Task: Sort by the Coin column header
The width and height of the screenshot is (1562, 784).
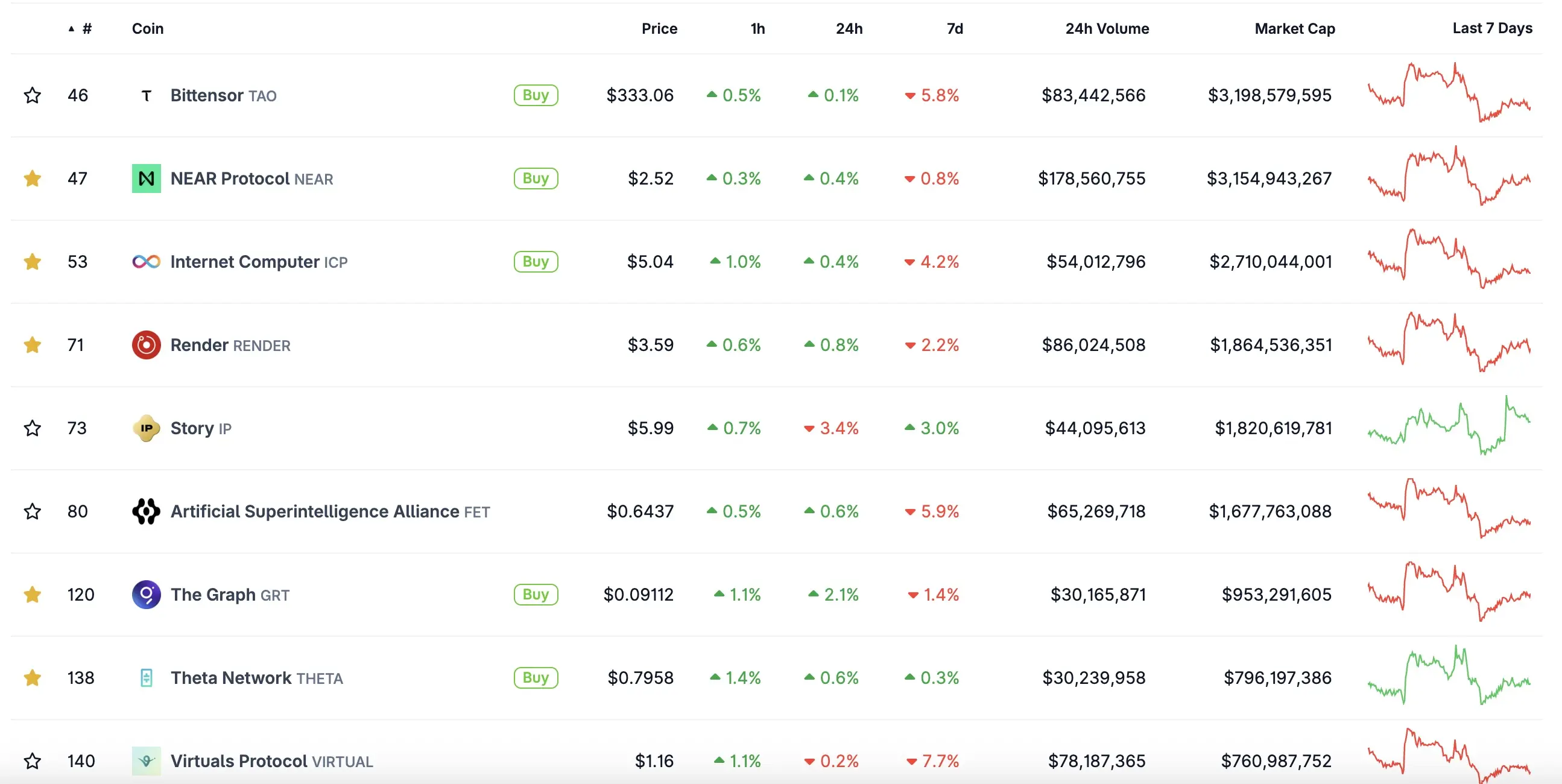Action: [x=147, y=28]
